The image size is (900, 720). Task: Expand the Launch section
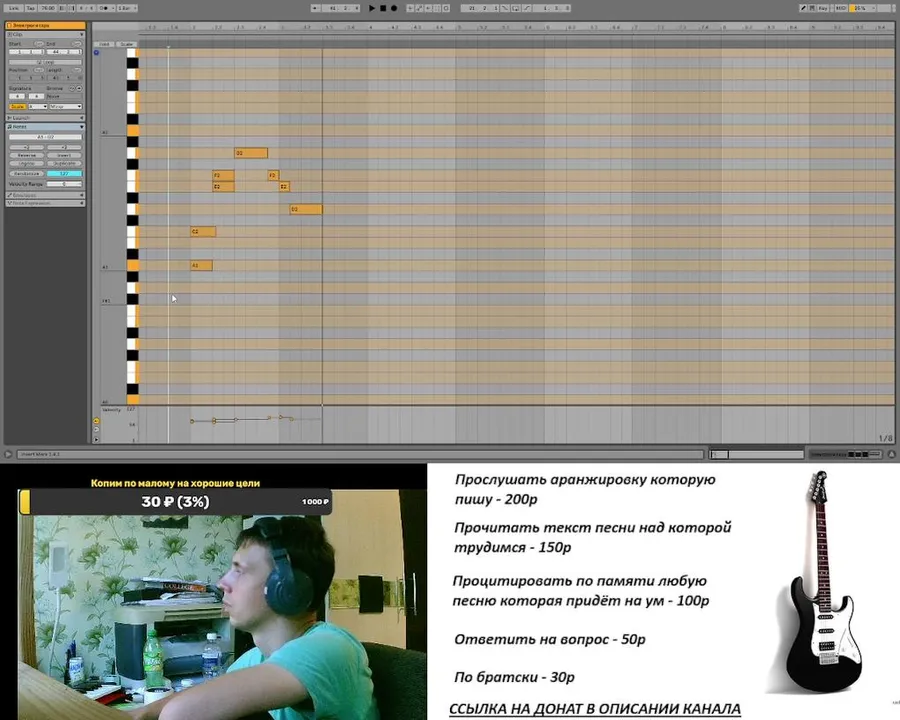(82, 118)
